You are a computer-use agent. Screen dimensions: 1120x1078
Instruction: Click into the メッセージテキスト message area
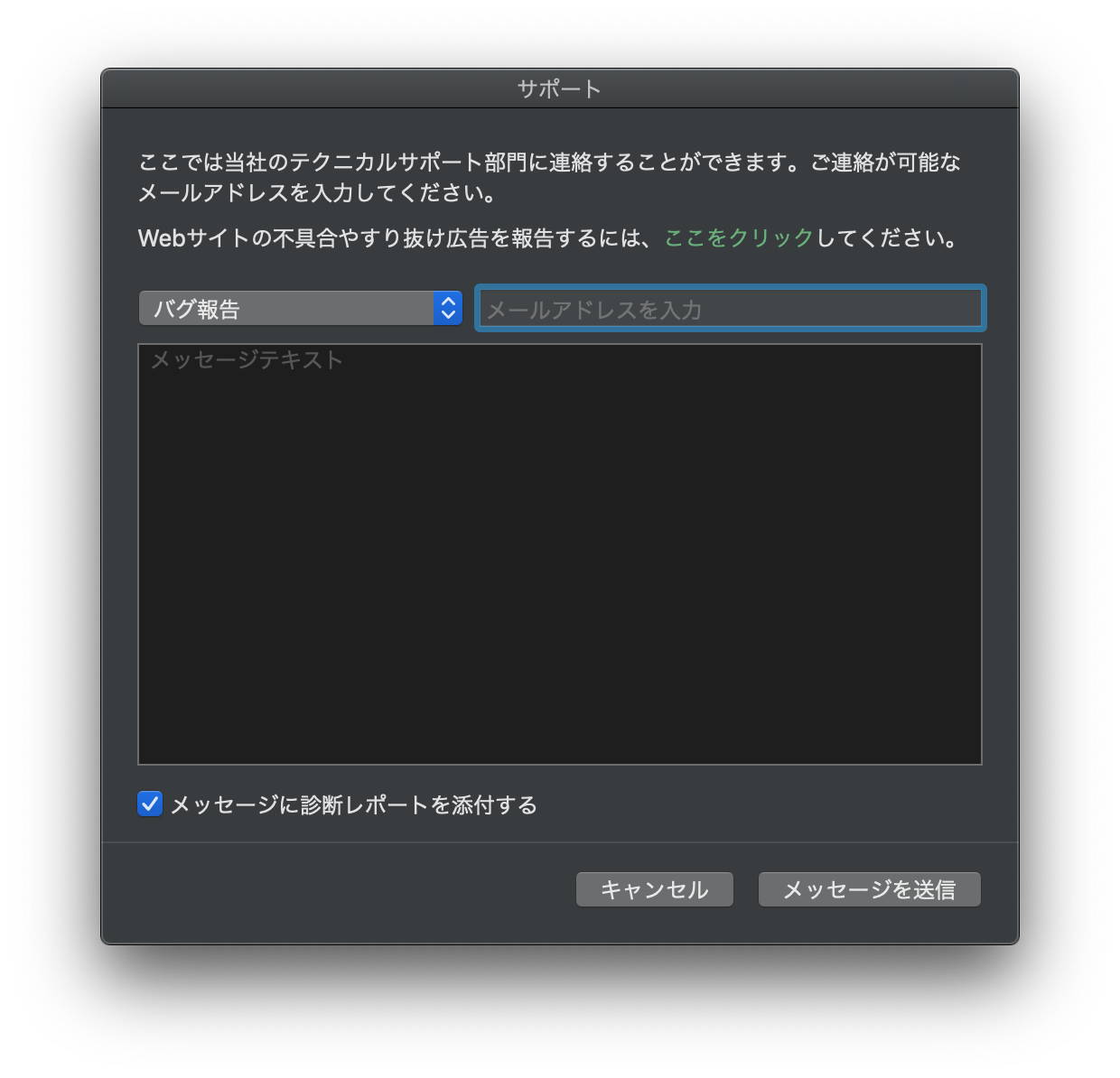tap(560, 554)
